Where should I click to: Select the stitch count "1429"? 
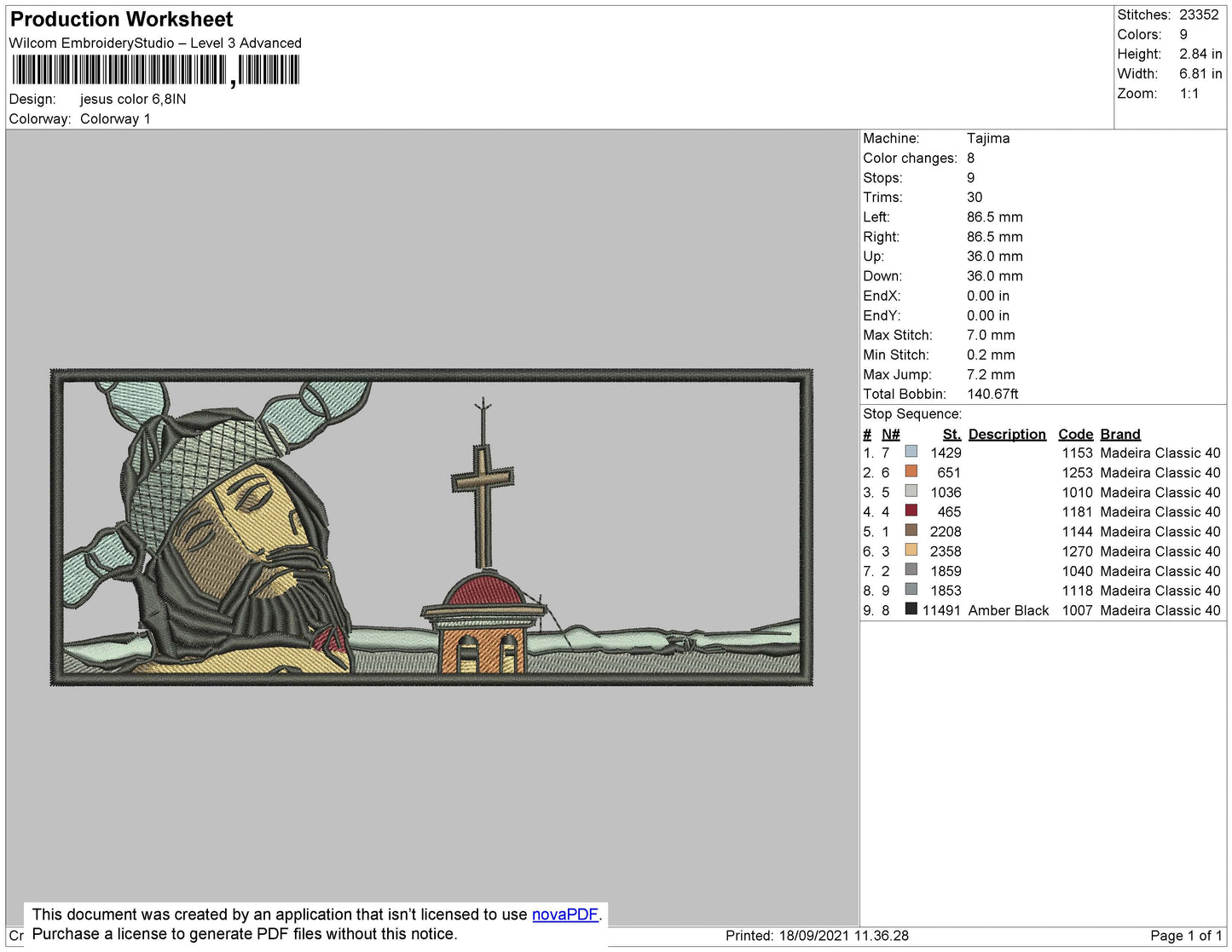coord(946,453)
